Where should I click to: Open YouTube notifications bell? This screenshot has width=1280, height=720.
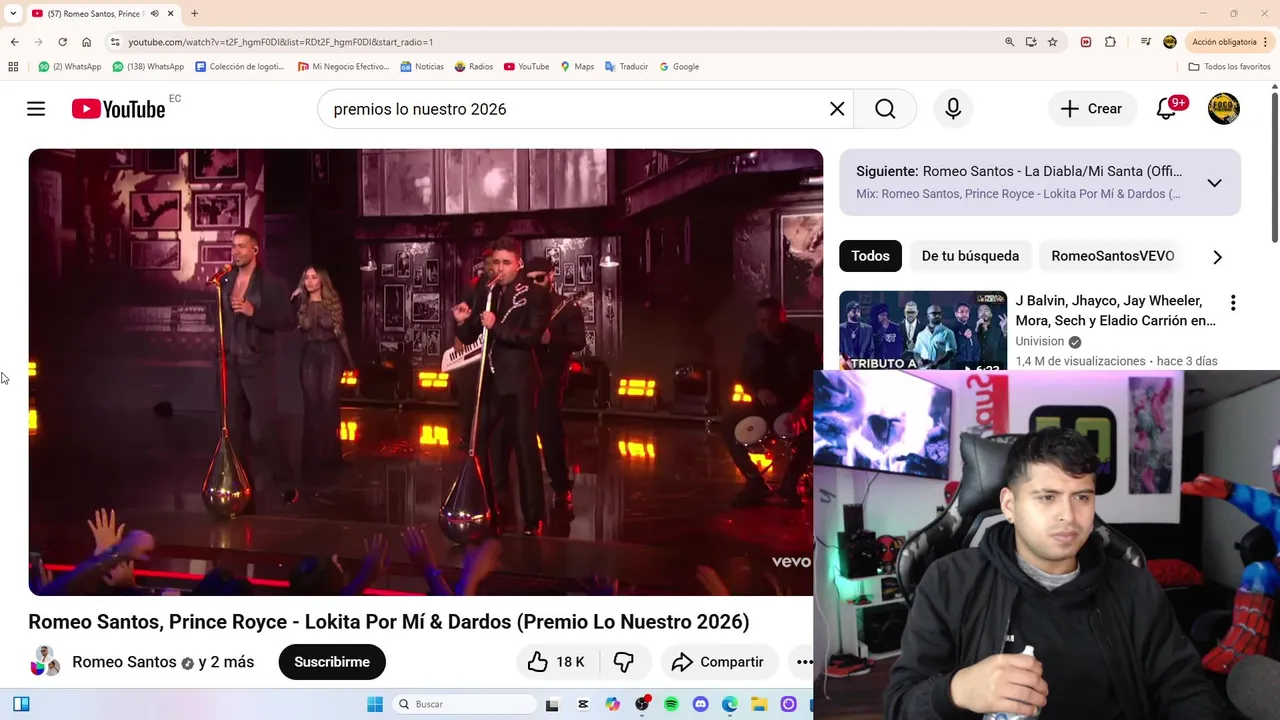(1167, 109)
